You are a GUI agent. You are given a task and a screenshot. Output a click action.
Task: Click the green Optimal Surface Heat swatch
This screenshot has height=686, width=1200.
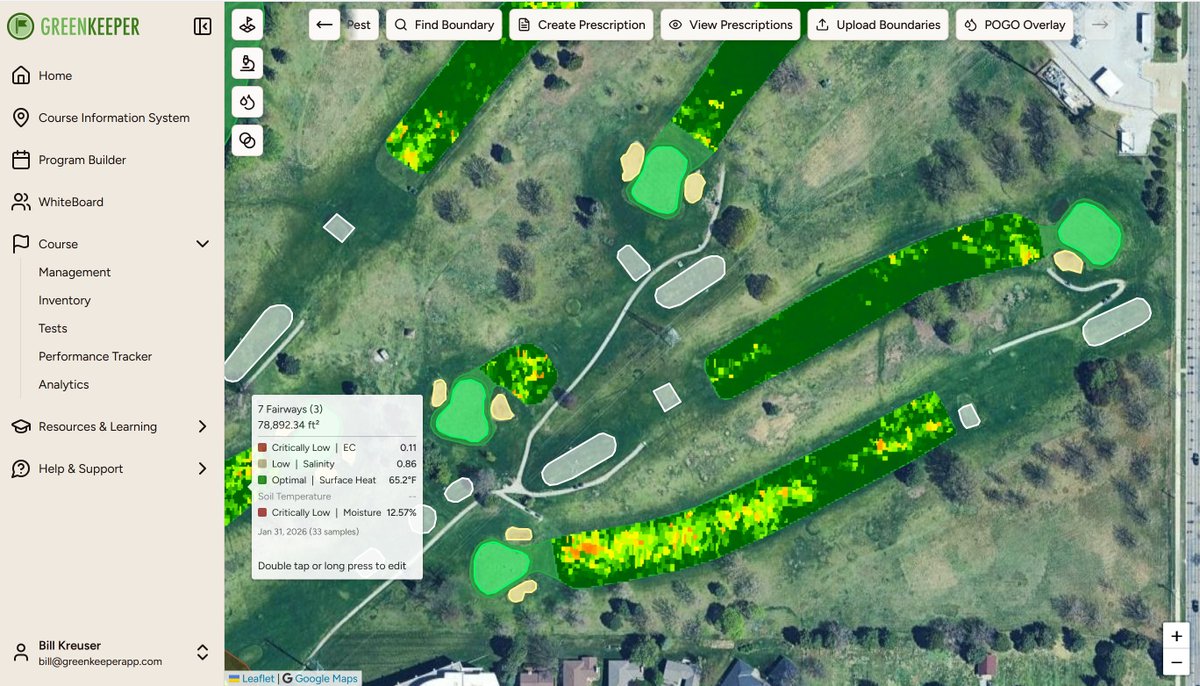click(263, 480)
